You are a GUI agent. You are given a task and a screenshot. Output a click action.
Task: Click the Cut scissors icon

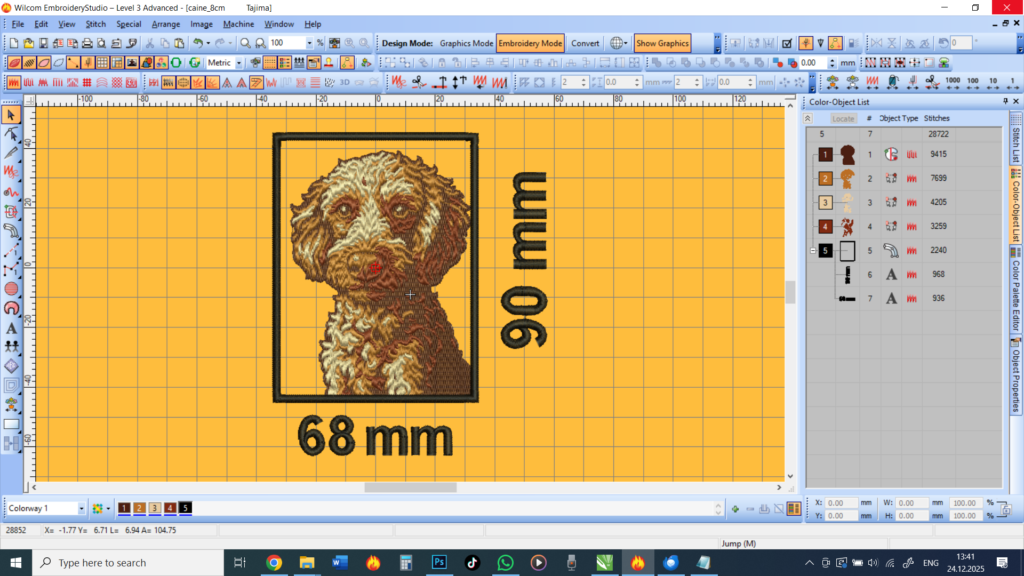[x=150, y=43]
